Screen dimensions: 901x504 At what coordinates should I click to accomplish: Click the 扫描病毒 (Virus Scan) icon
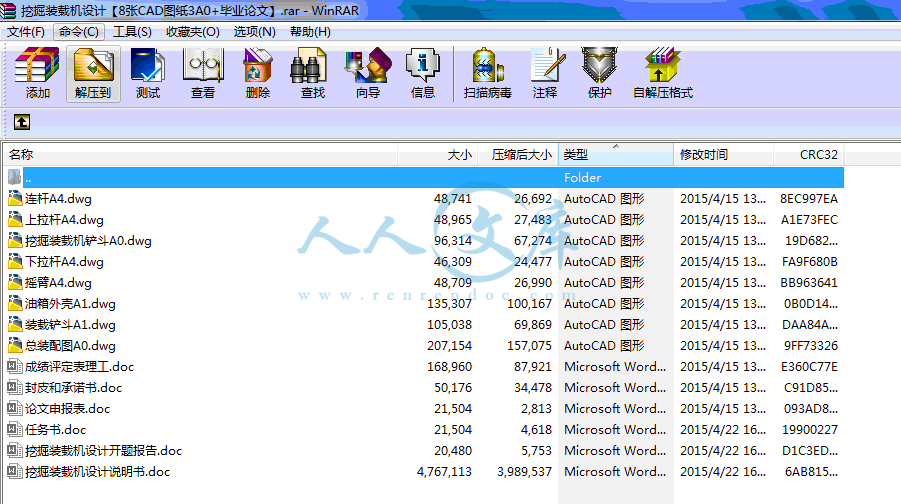click(487, 64)
